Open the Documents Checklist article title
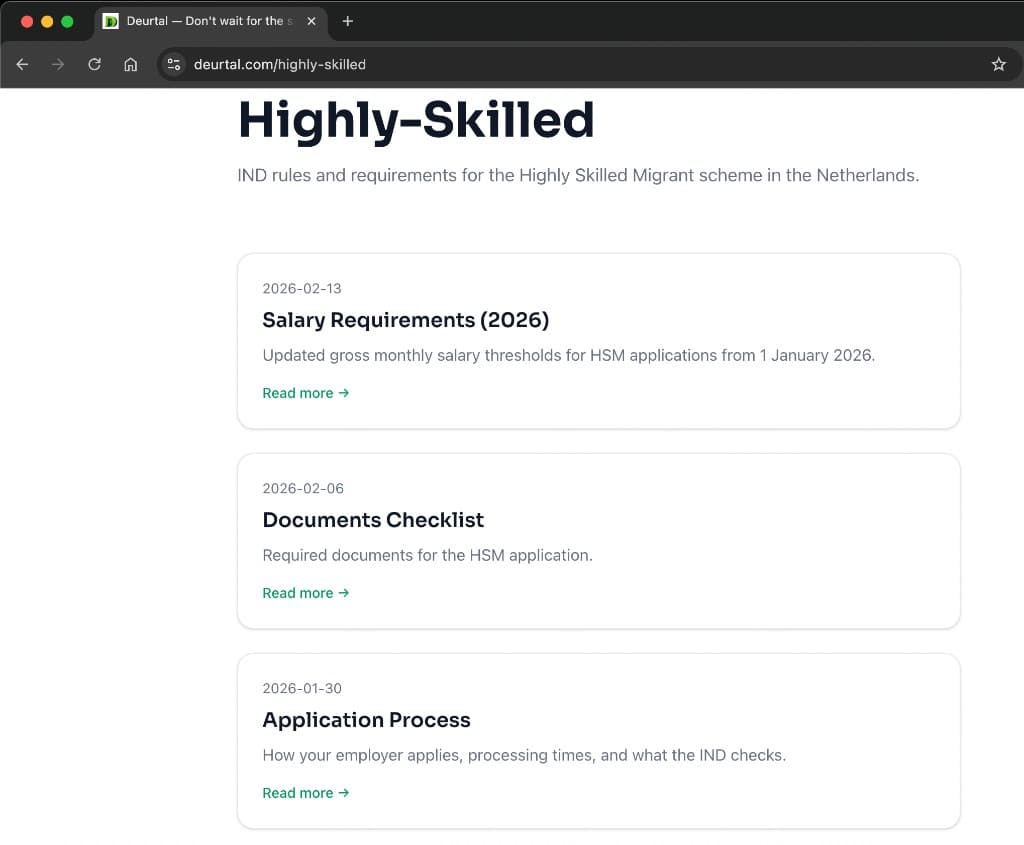Screen dimensions: 1024x845 pos(373,520)
